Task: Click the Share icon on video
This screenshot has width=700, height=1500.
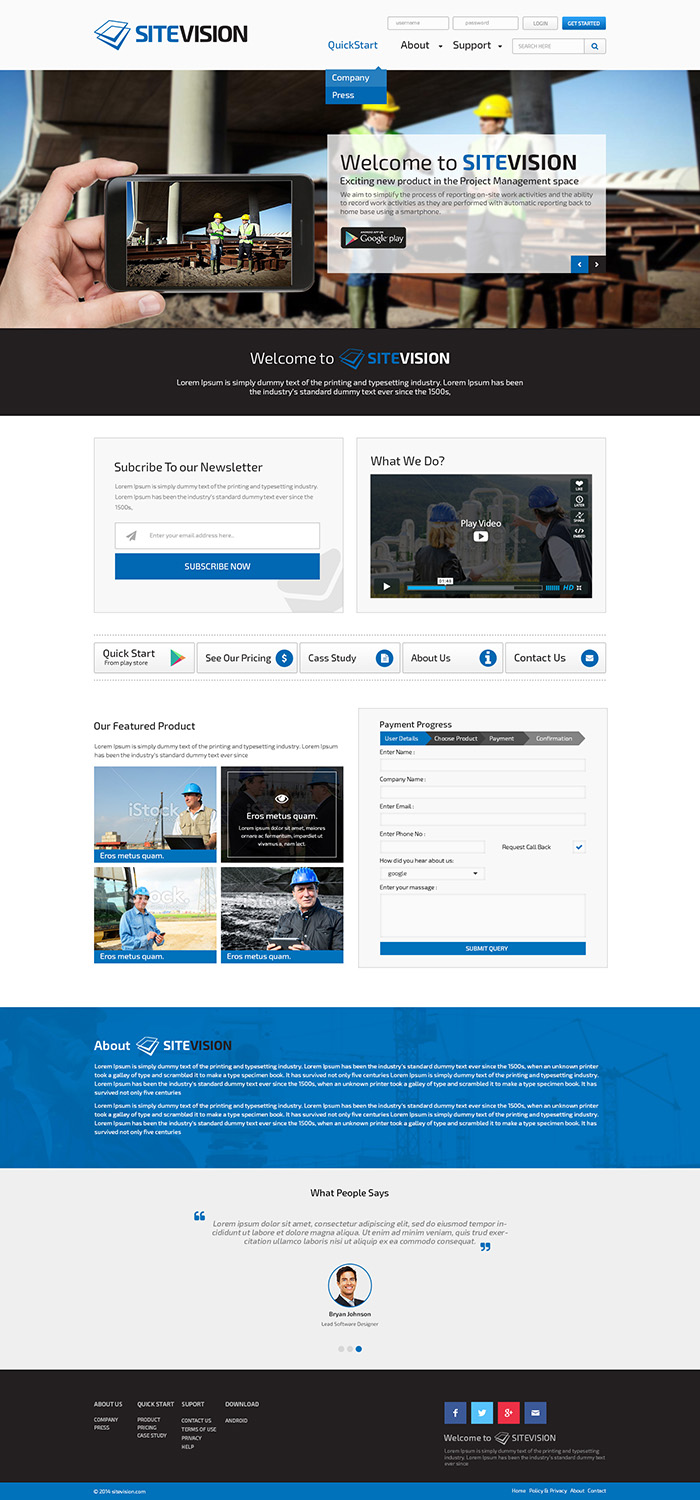Action: 579,516
